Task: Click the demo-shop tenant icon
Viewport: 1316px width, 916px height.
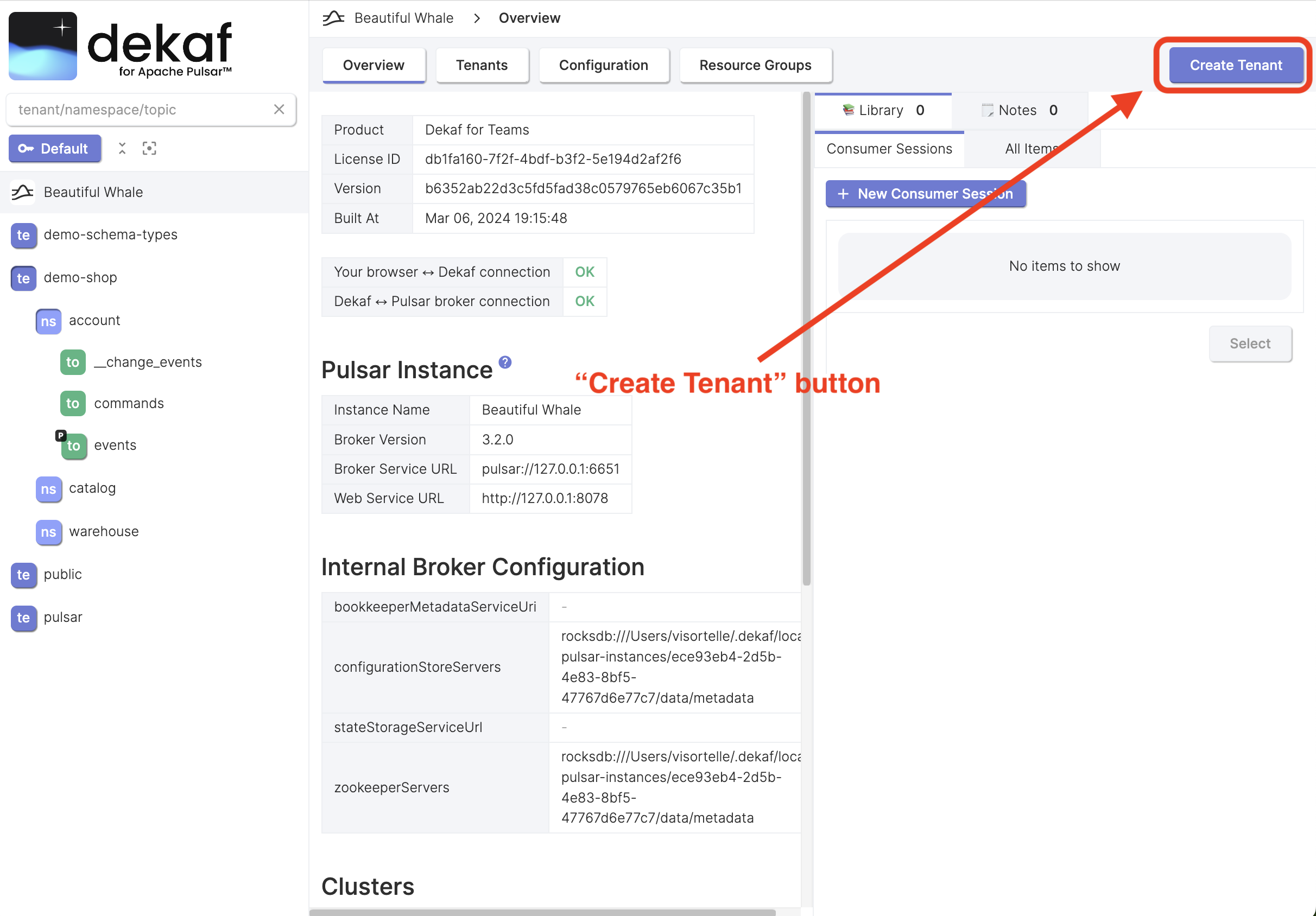Action: (23, 278)
